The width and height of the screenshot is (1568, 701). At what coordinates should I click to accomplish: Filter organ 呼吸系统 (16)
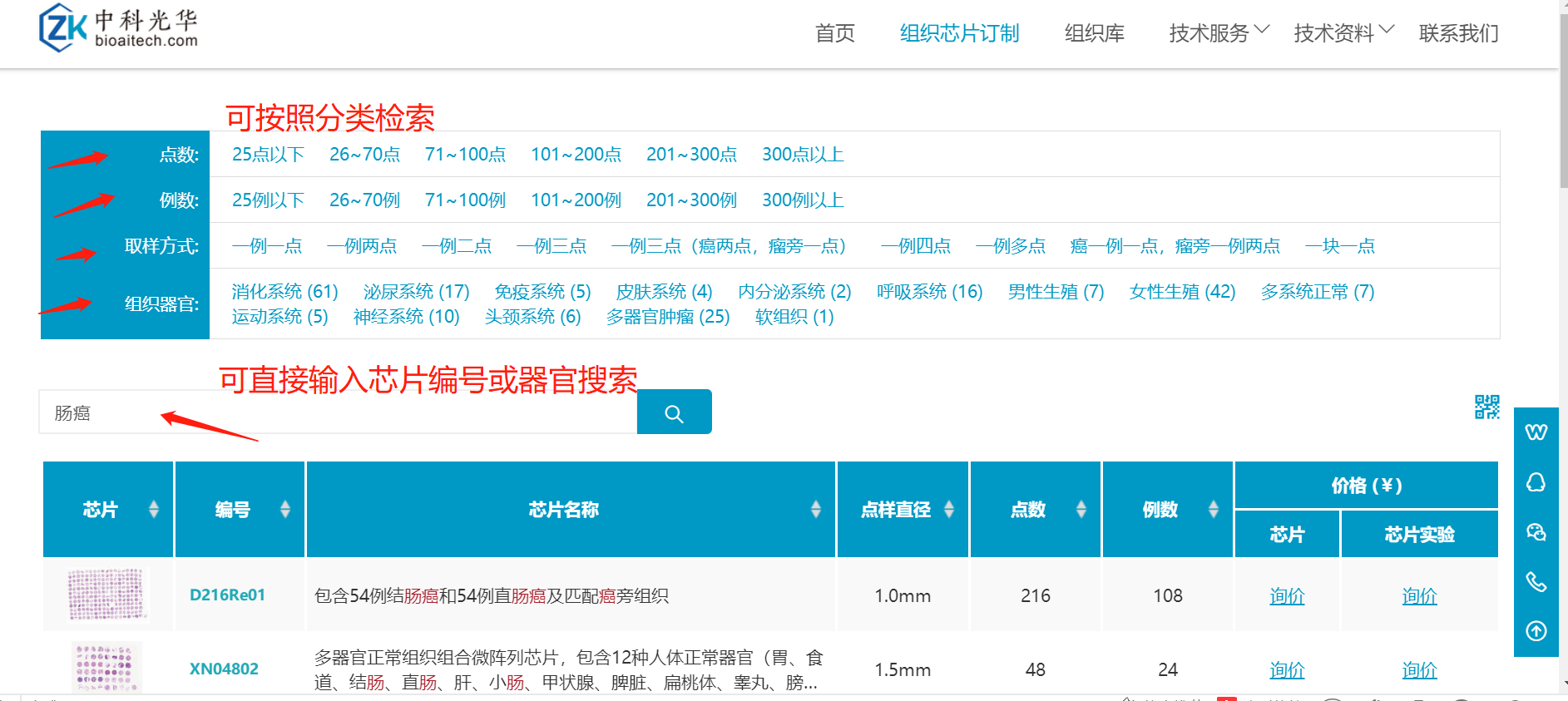point(929,292)
